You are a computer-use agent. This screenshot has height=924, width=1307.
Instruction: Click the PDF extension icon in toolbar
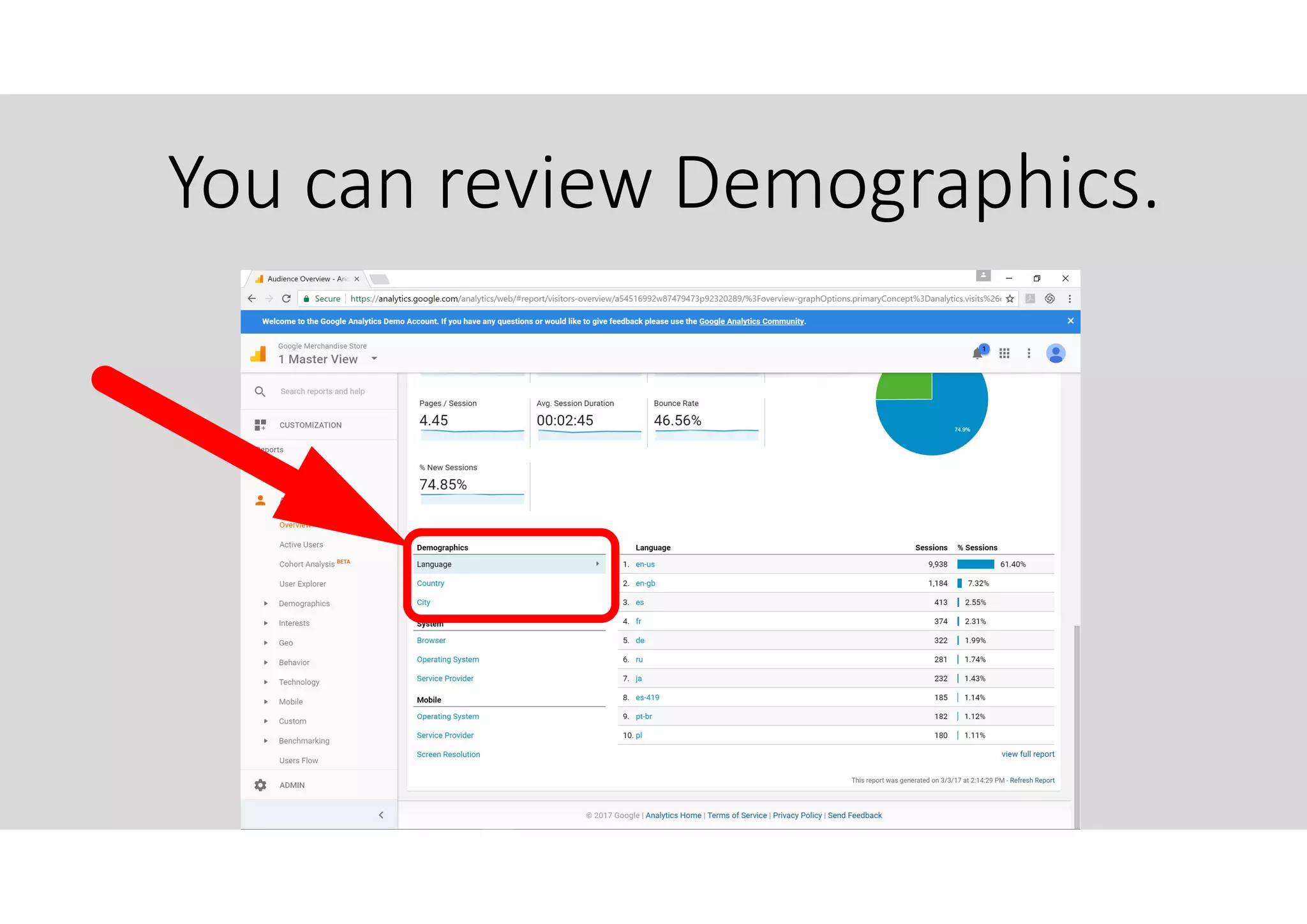[1030, 299]
